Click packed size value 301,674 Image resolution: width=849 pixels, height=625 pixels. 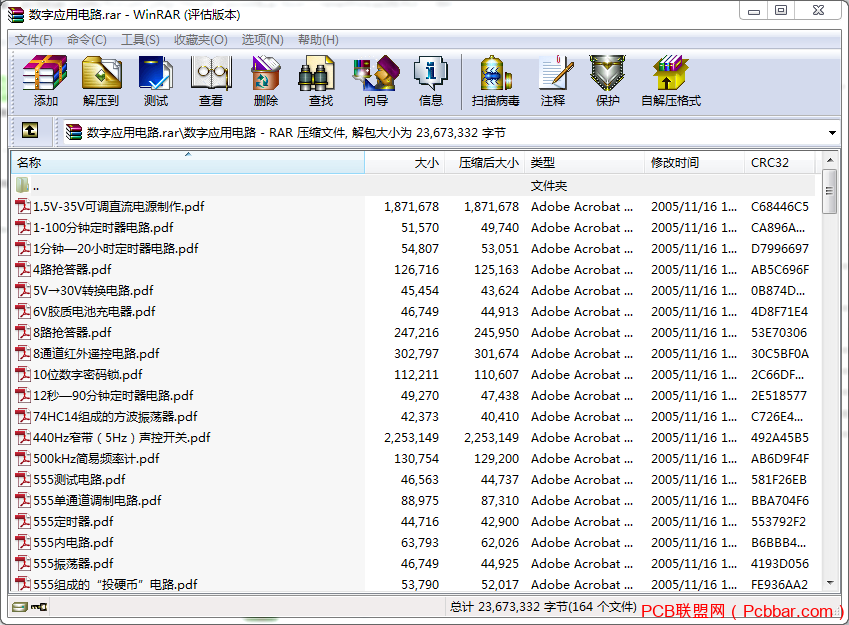coord(496,353)
